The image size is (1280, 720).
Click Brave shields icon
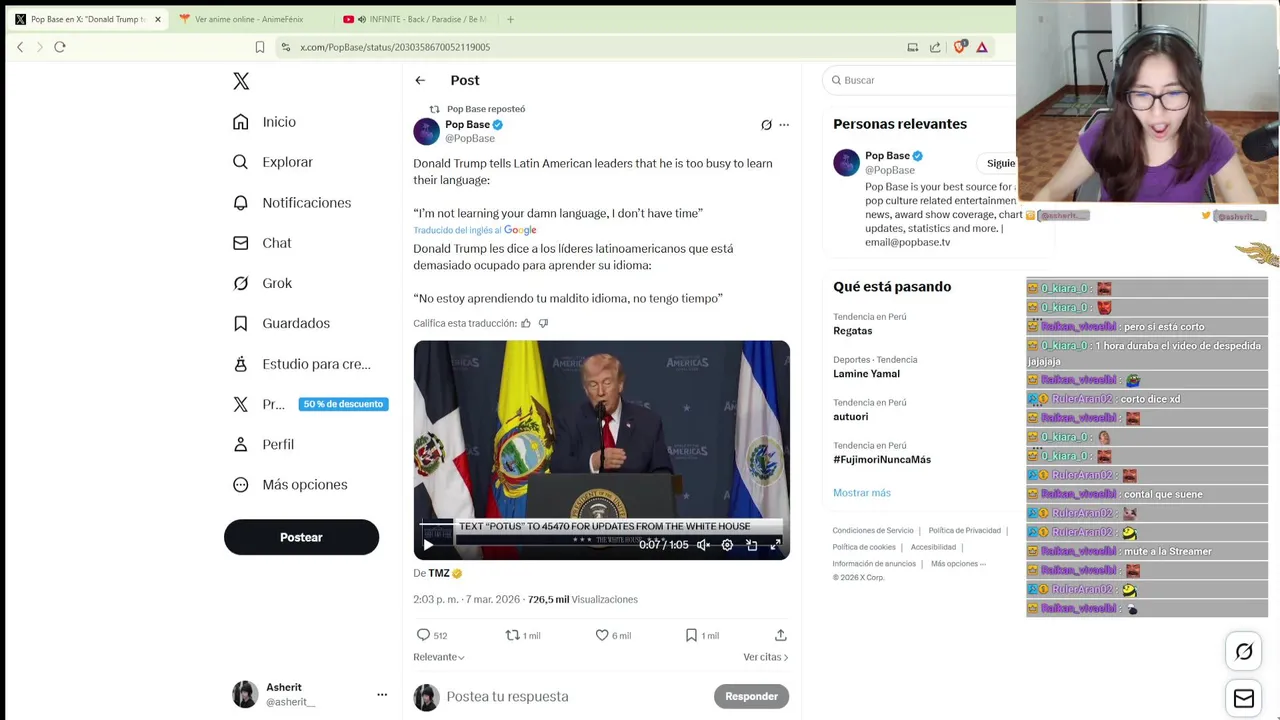[x=960, y=47]
